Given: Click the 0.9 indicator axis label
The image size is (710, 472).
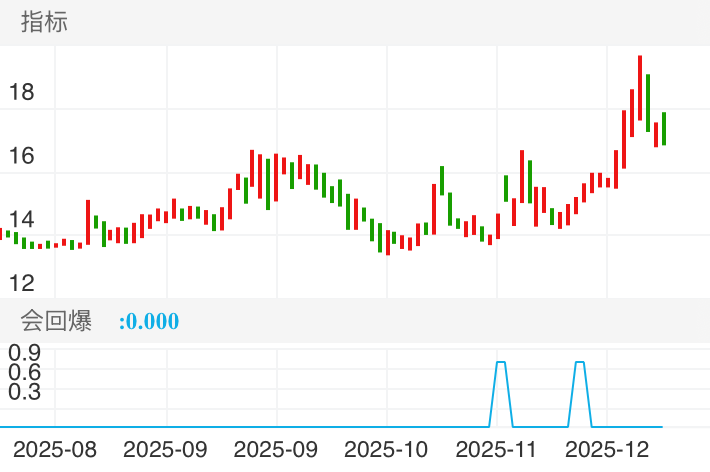Looking at the screenshot, I should [x=24, y=352].
